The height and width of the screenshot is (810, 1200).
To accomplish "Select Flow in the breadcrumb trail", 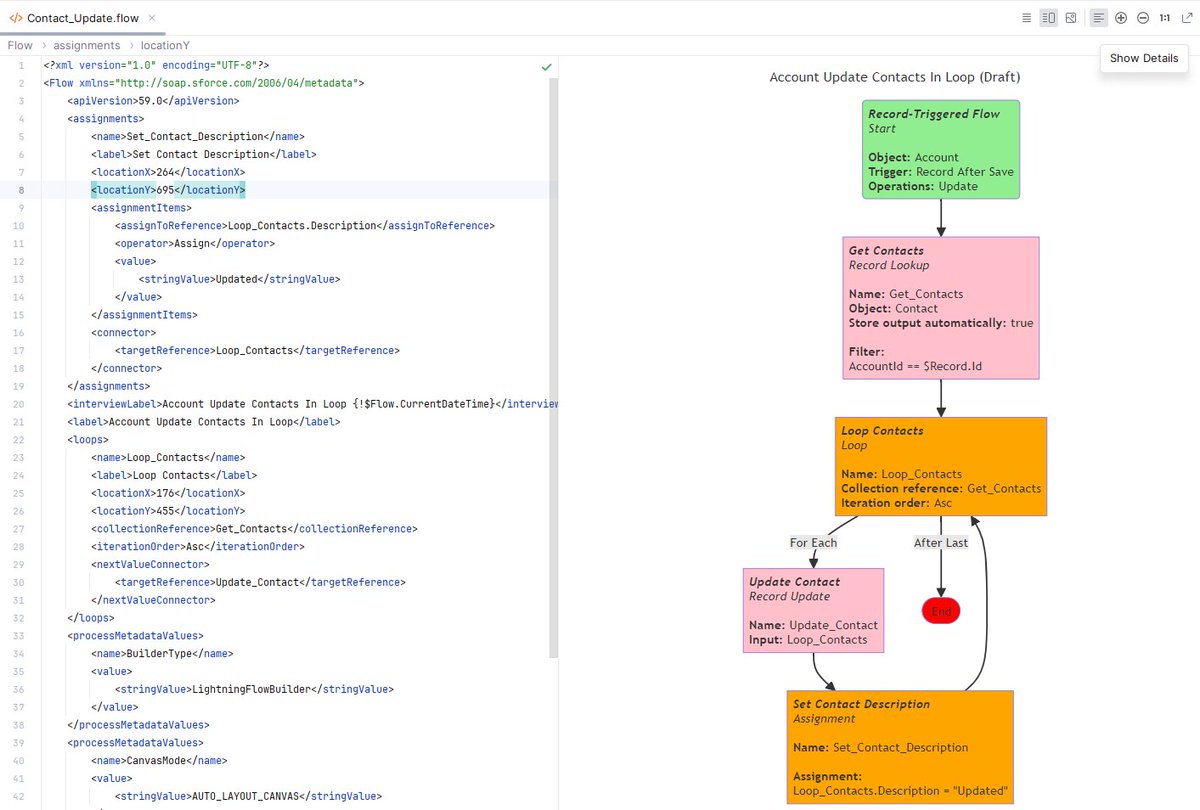I will 19,45.
